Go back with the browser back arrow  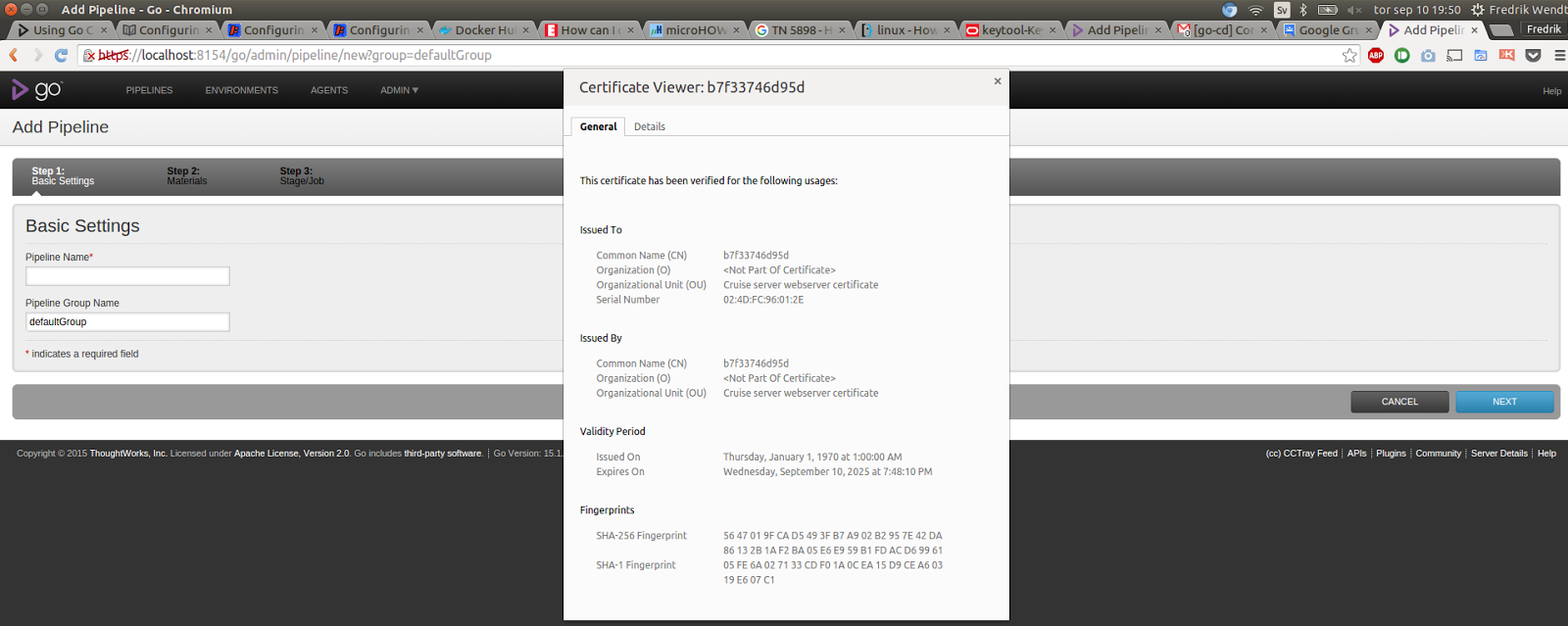point(14,55)
